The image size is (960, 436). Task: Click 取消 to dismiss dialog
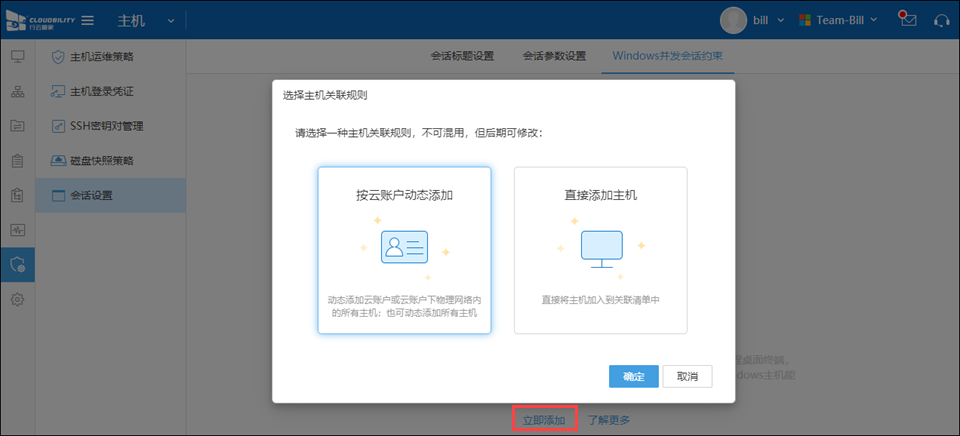pos(688,377)
